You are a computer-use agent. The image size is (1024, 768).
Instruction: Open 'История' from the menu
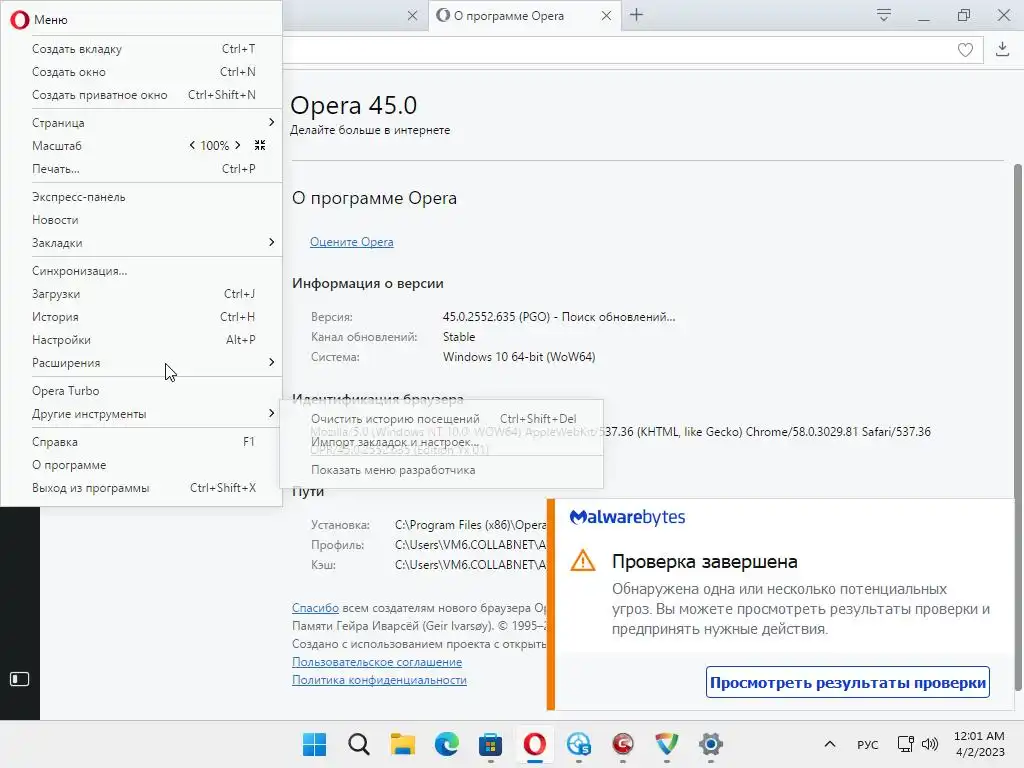coord(142,317)
